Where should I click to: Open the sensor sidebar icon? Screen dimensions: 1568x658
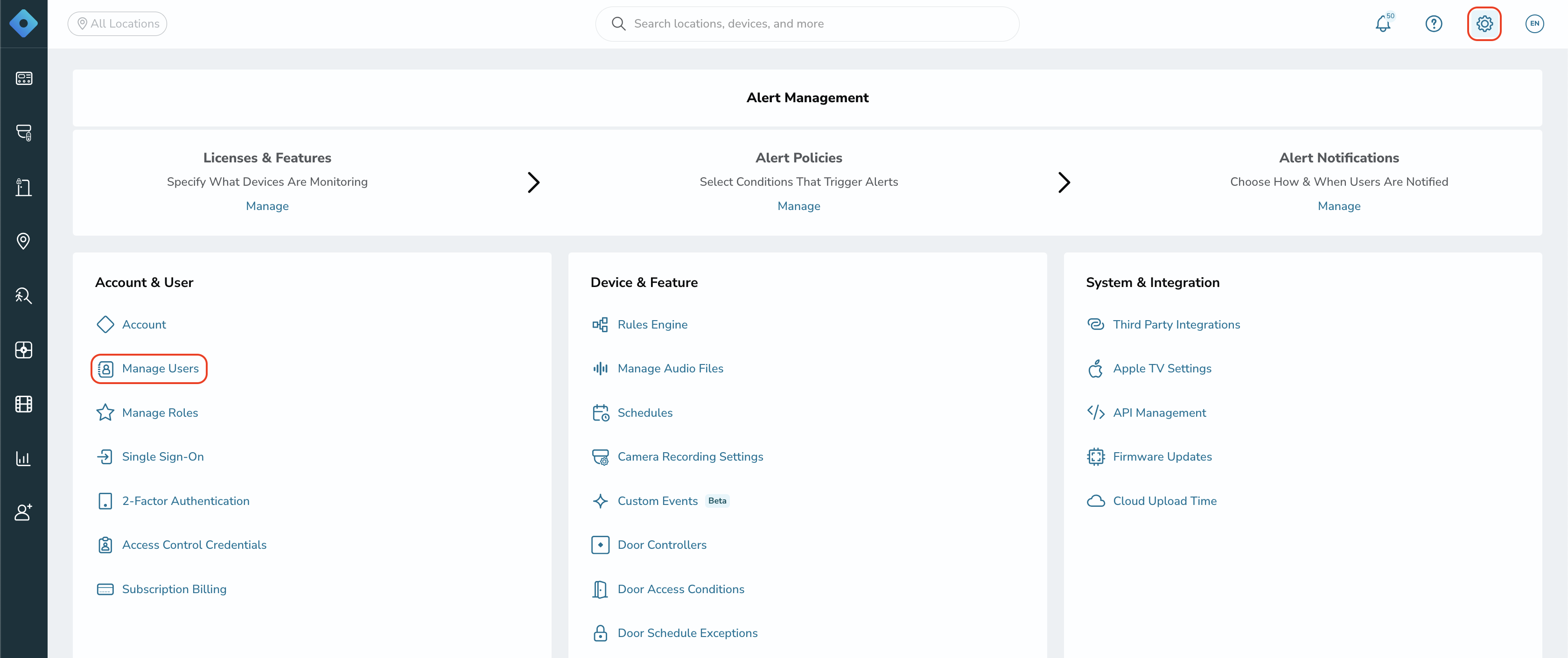pos(24,350)
